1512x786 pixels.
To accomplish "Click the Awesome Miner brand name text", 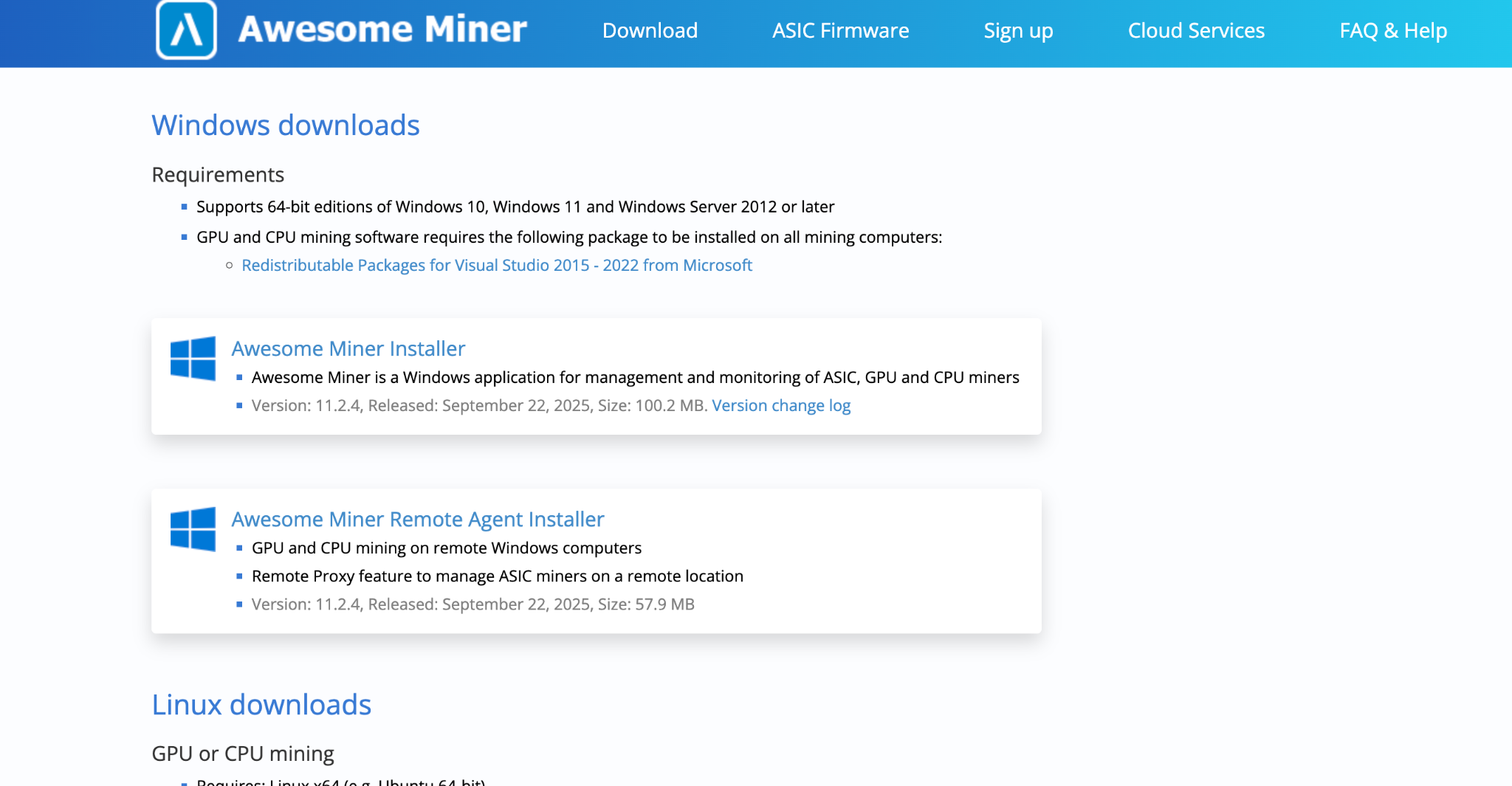I will pos(382,30).
